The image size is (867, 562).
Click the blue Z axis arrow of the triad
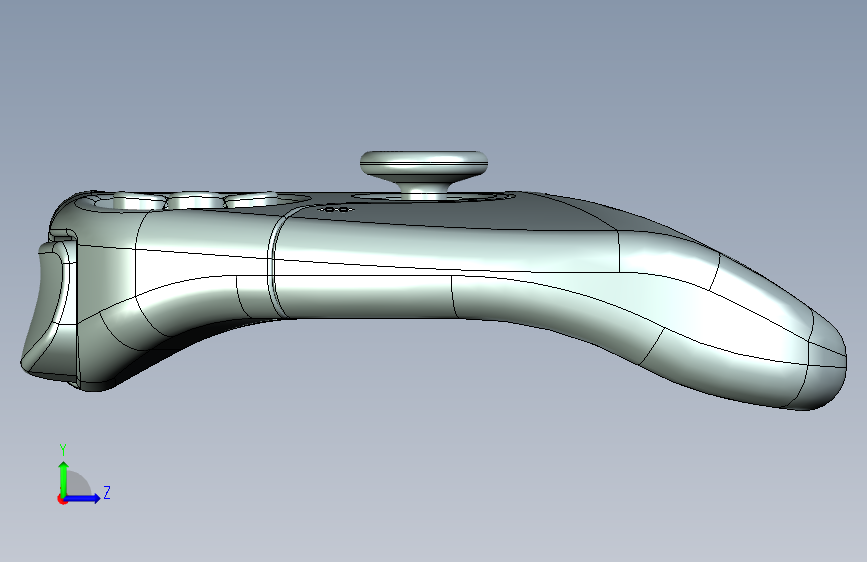pyautogui.click(x=83, y=498)
